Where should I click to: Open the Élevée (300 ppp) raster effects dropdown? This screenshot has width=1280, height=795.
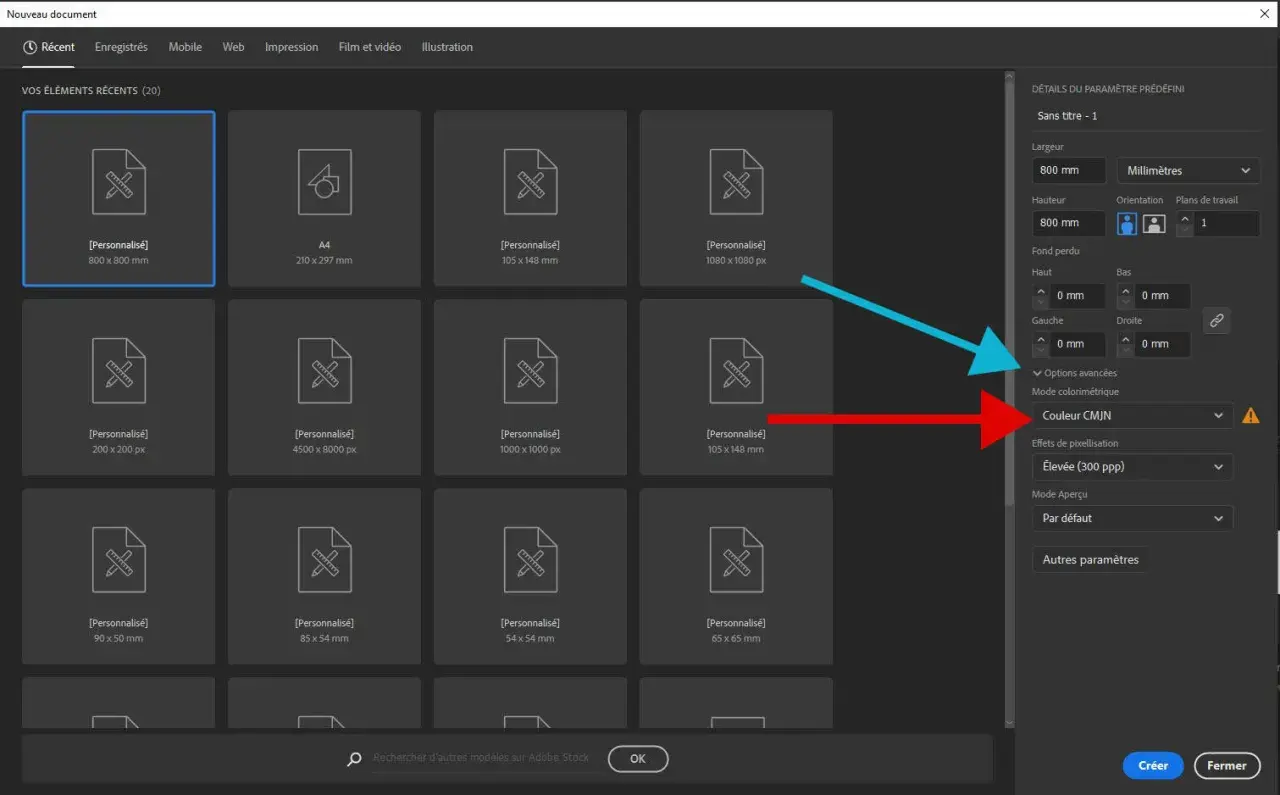[x=1132, y=467]
